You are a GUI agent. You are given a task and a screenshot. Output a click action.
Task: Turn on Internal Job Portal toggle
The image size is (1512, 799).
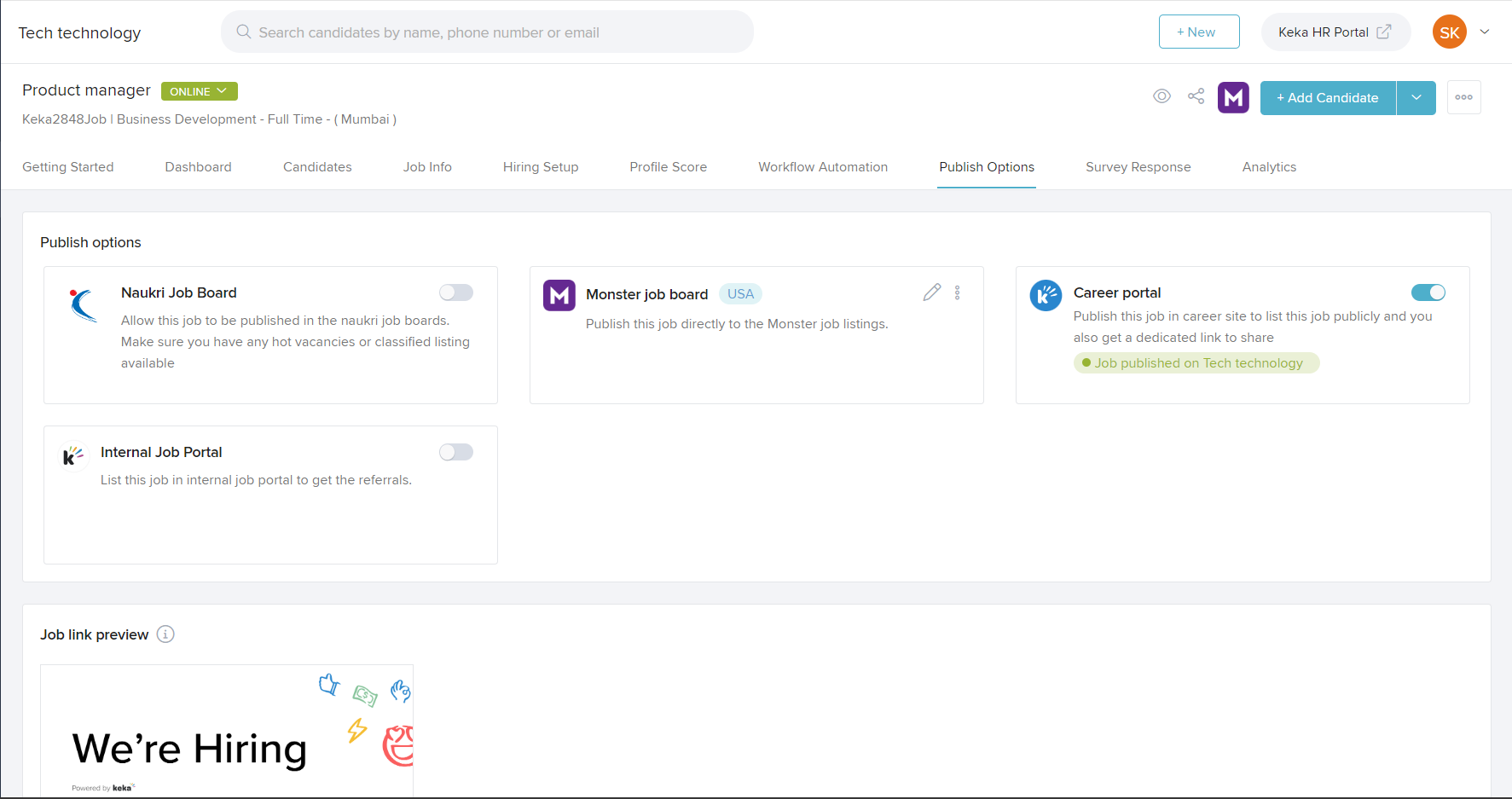pyautogui.click(x=456, y=452)
